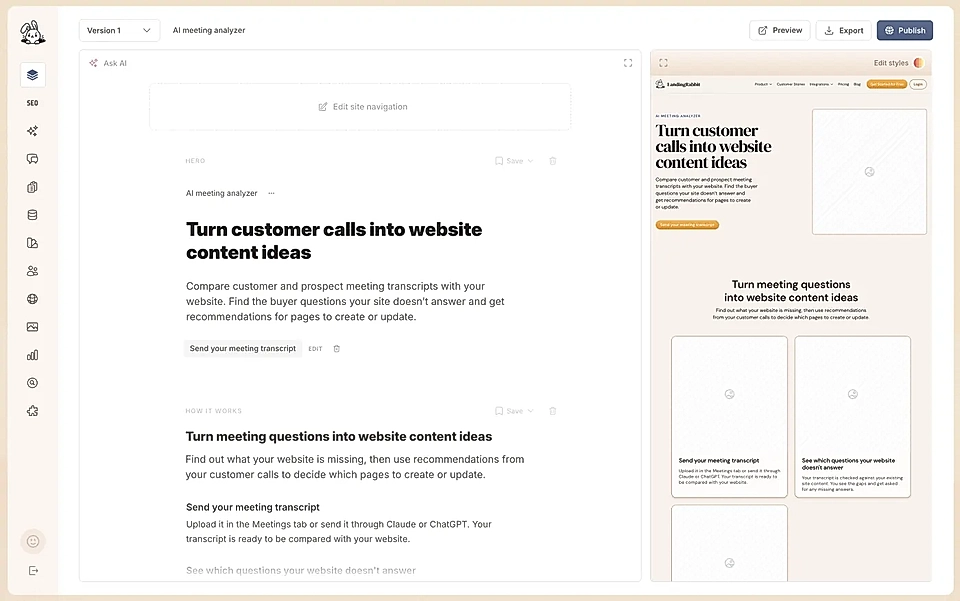Click Blog in preview navigation

857,84
